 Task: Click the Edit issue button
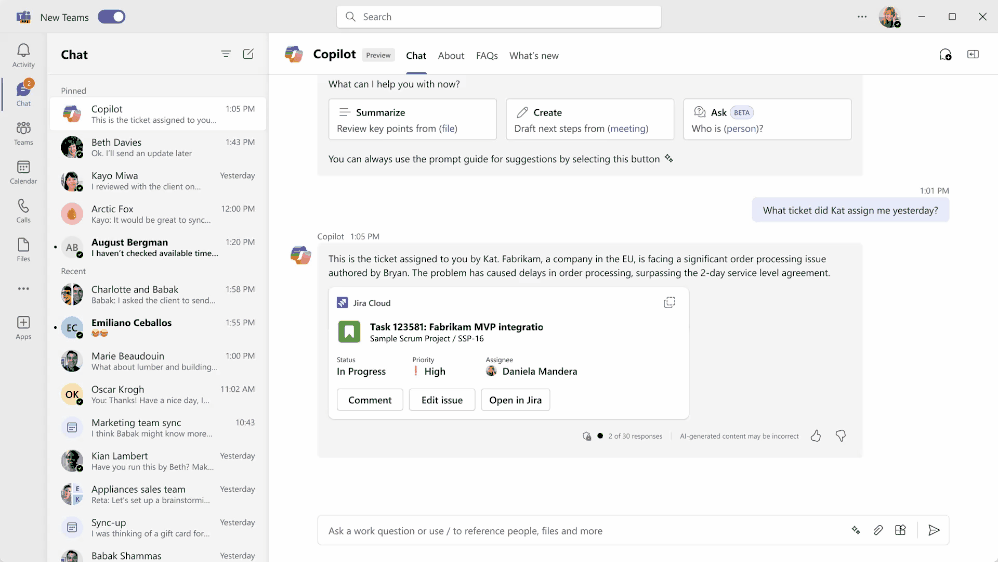click(442, 400)
